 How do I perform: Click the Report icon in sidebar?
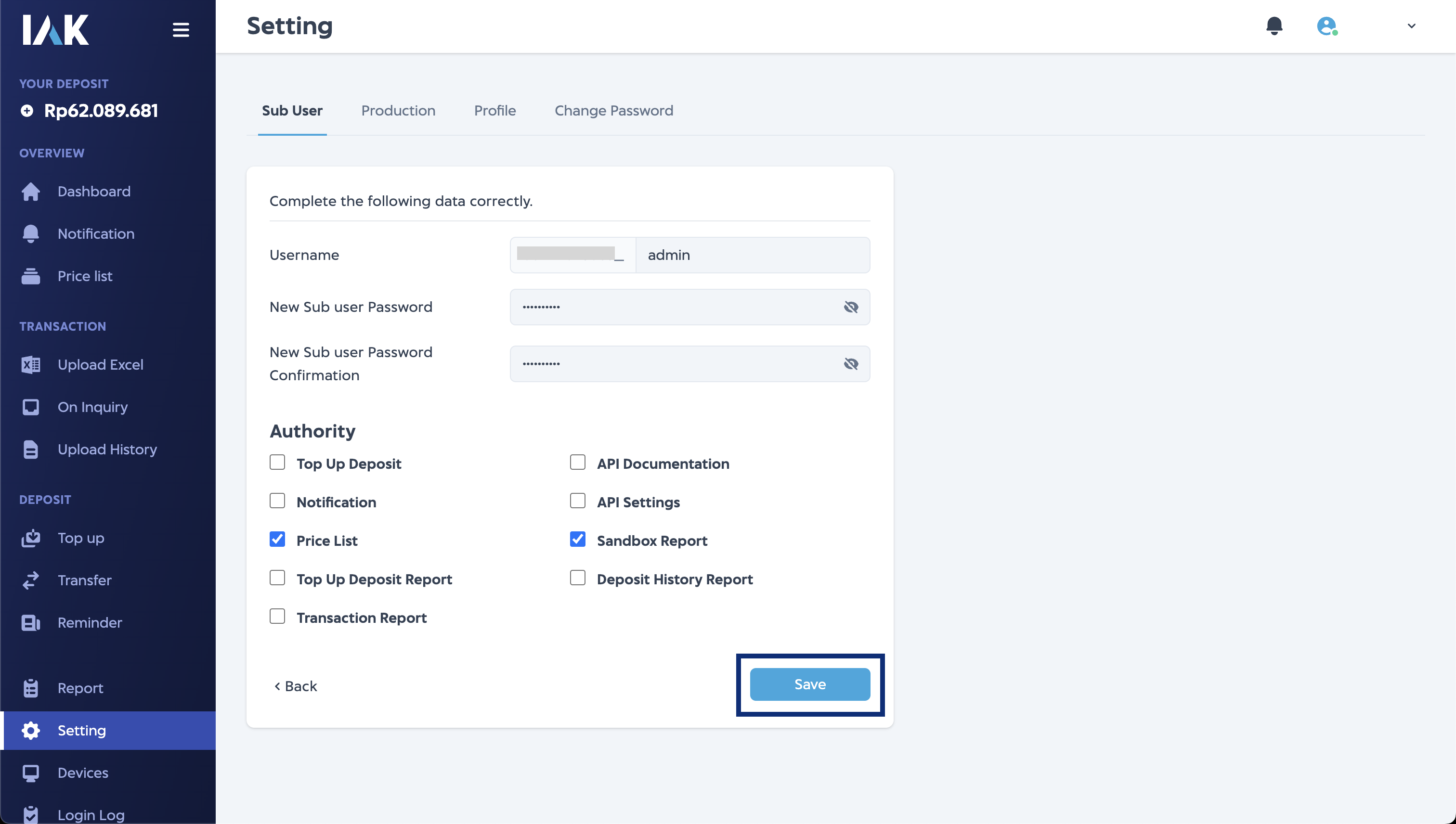30,688
